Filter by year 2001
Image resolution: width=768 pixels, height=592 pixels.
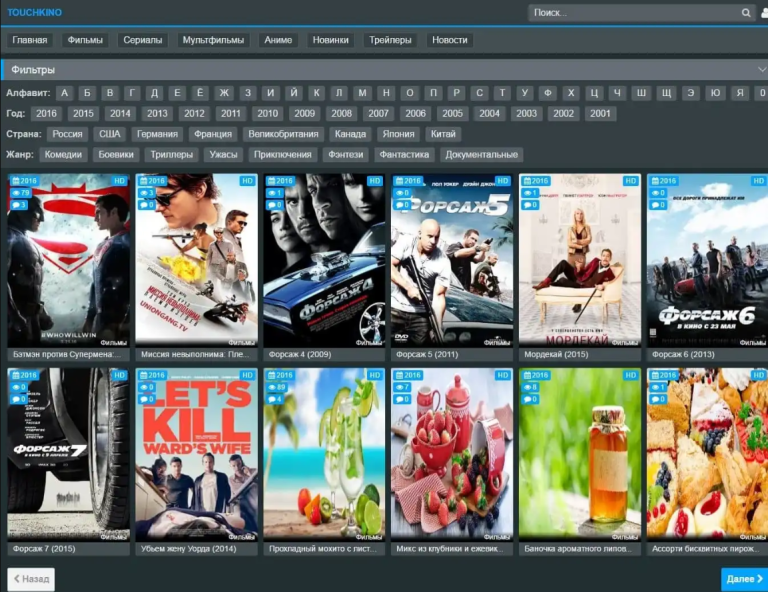tap(600, 114)
